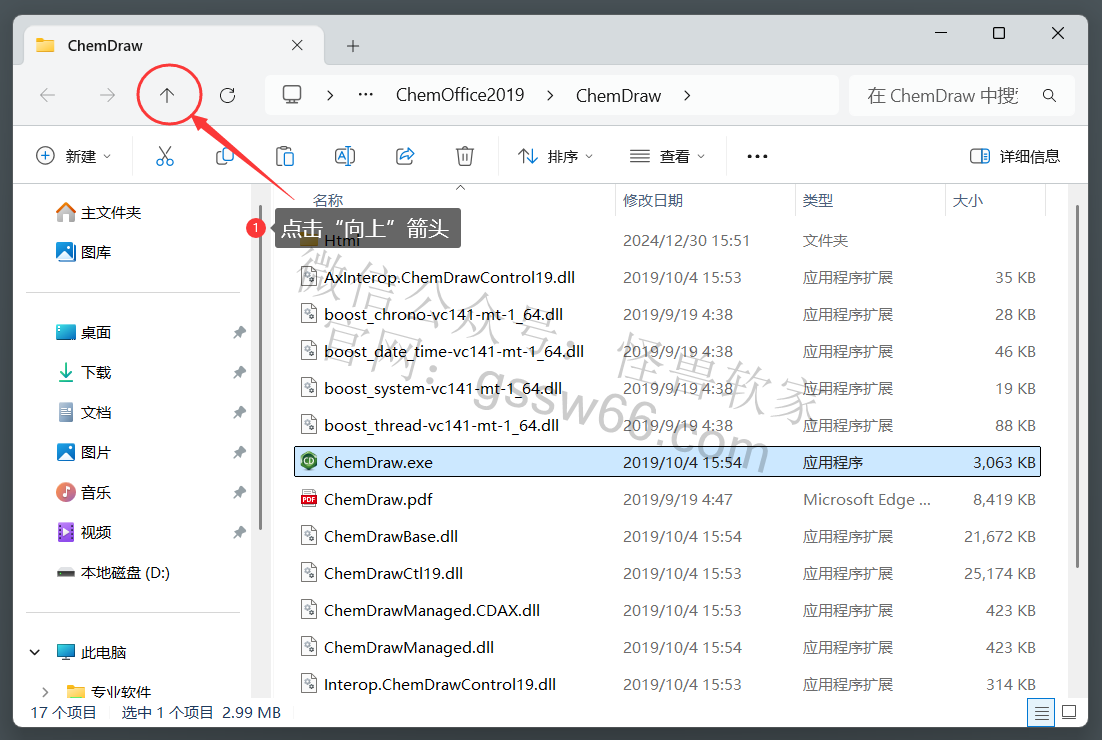Go back with the left arrow
This screenshot has width=1102, height=740.
point(48,96)
